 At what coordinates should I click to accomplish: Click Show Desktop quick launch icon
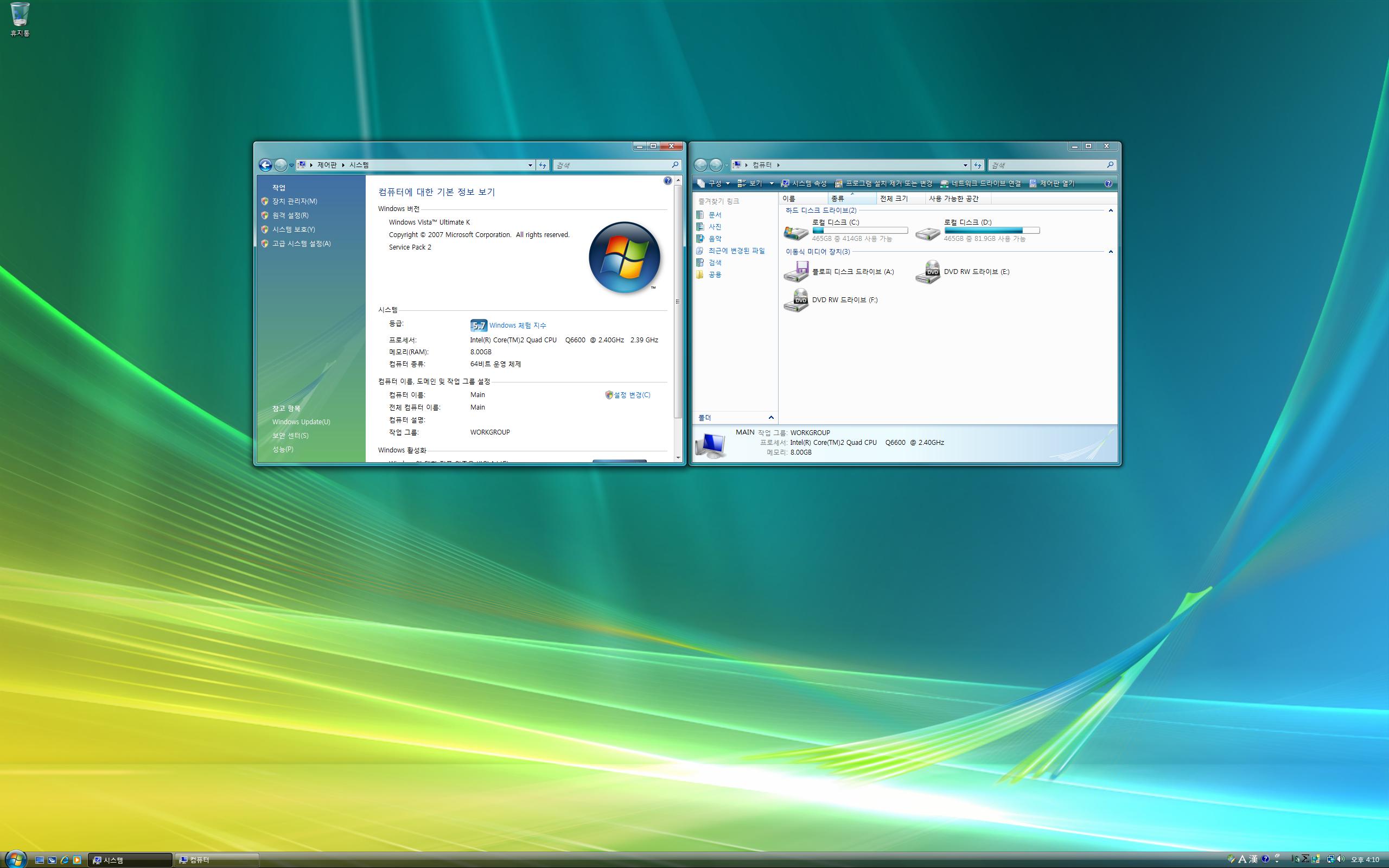pyautogui.click(x=40, y=860)
